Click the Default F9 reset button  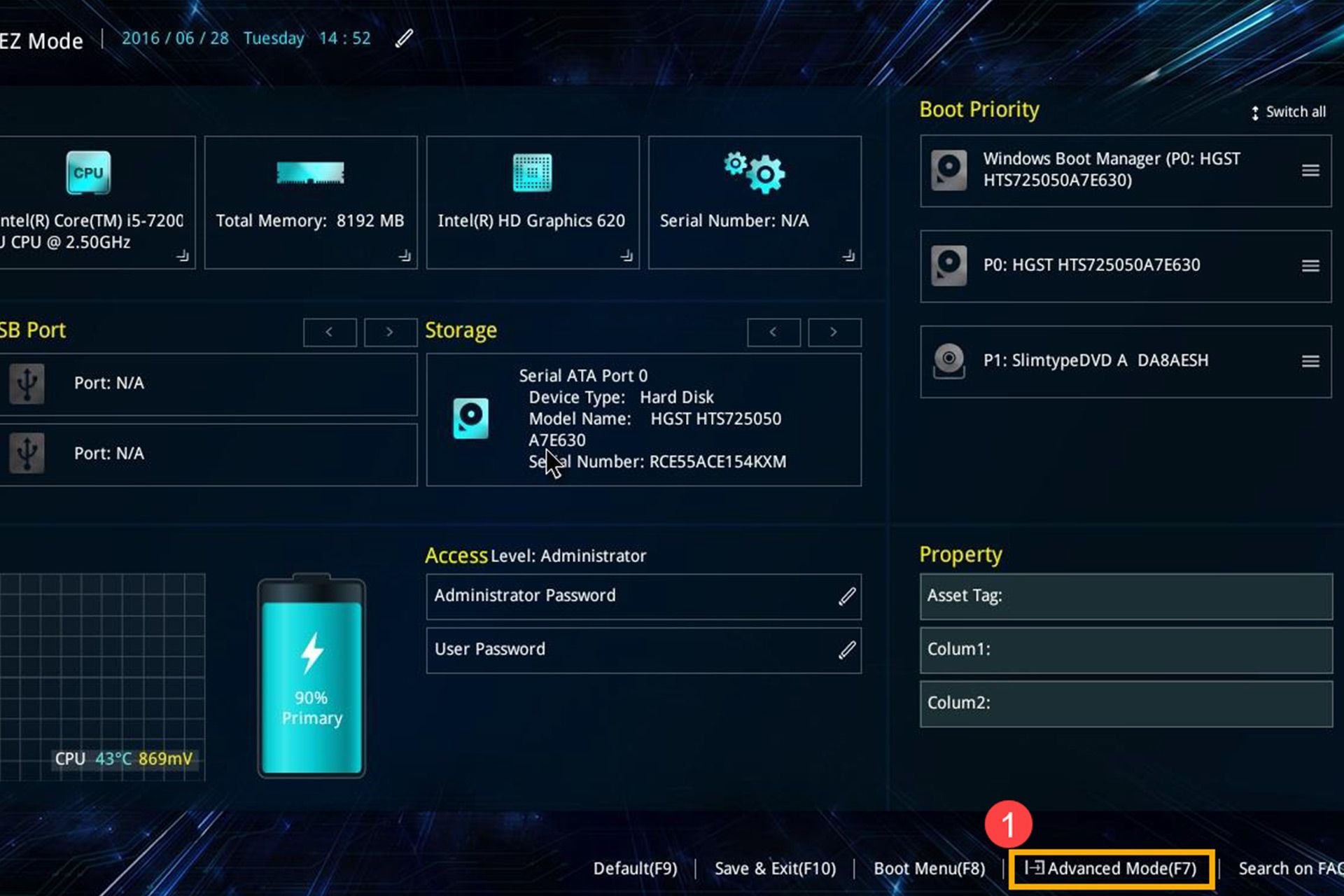634,867
